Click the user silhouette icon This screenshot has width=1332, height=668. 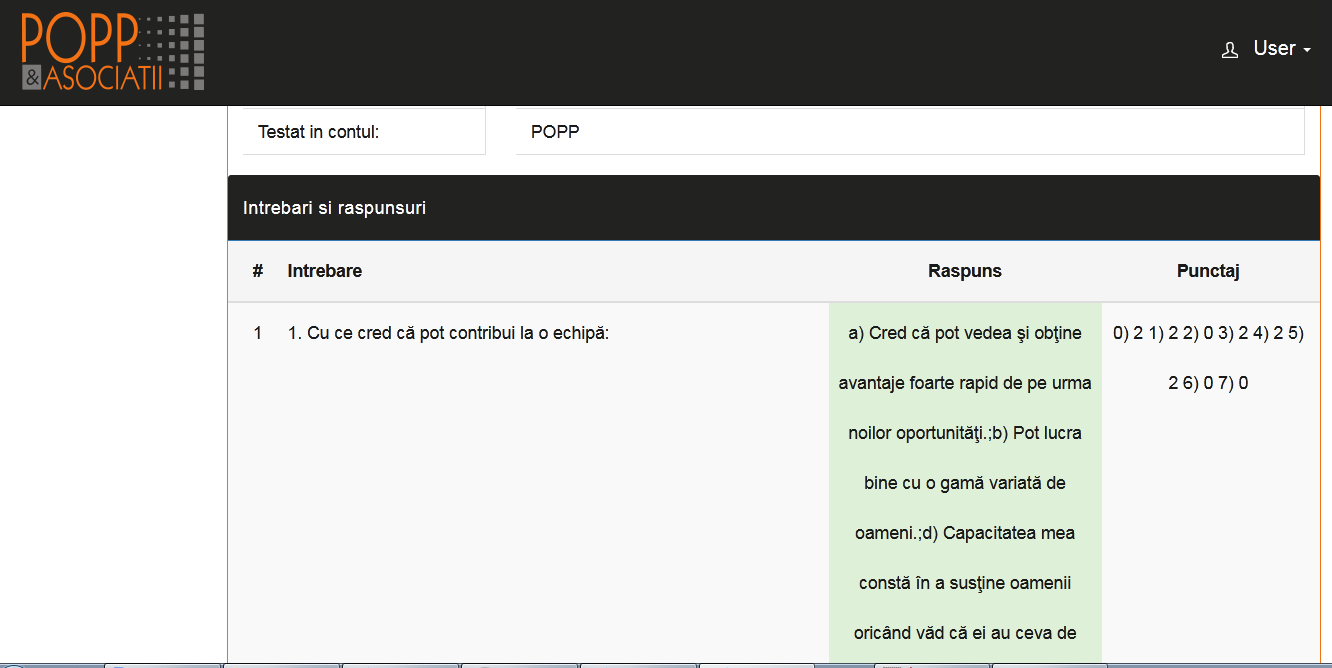coord(1230,50)
